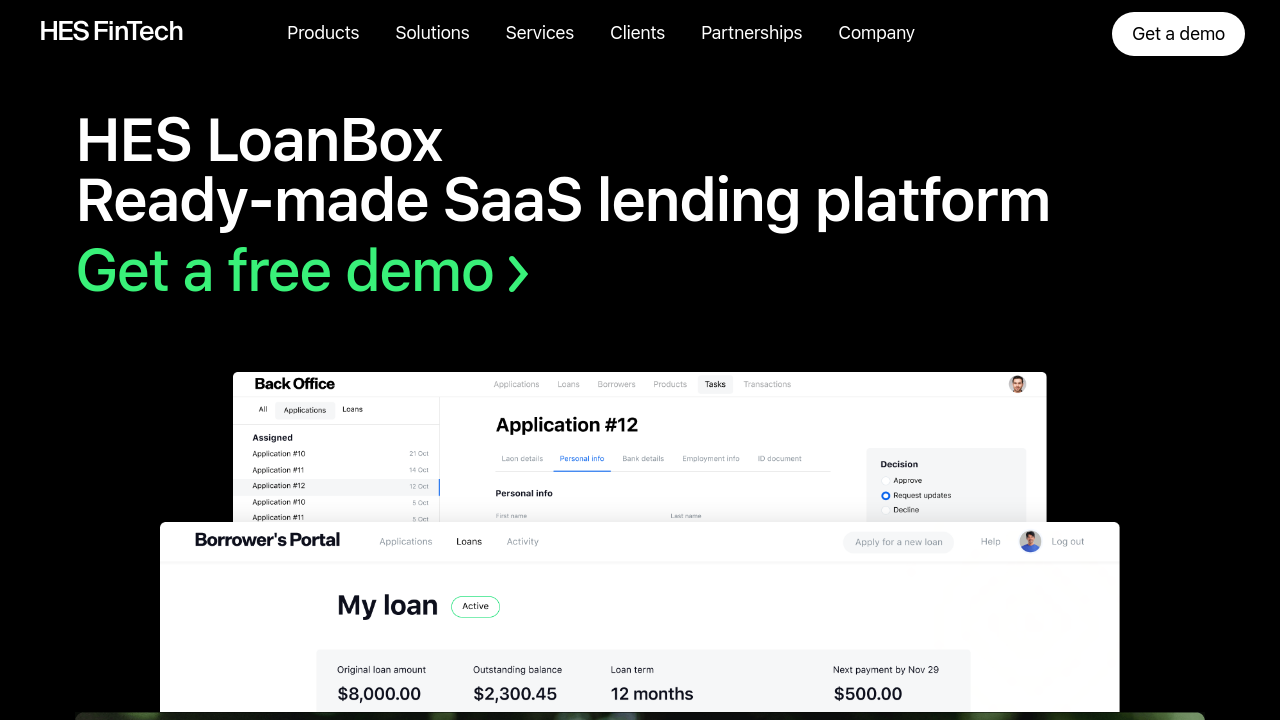This screenshot has width=1280, height=720.
Task: Switch to the Bank details tab
Action: [643, 459]
